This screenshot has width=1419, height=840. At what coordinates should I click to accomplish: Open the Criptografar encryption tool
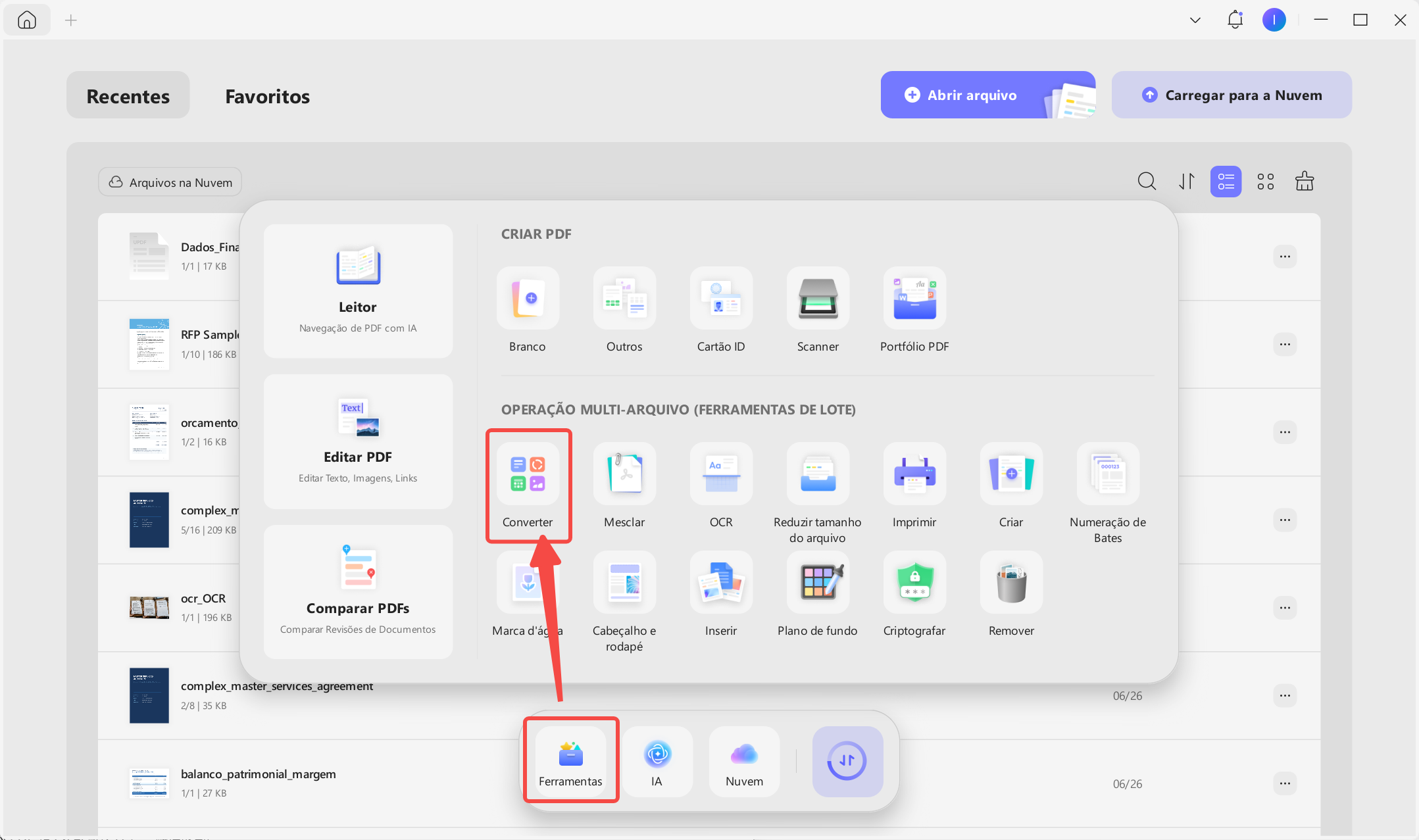point(914,595)
